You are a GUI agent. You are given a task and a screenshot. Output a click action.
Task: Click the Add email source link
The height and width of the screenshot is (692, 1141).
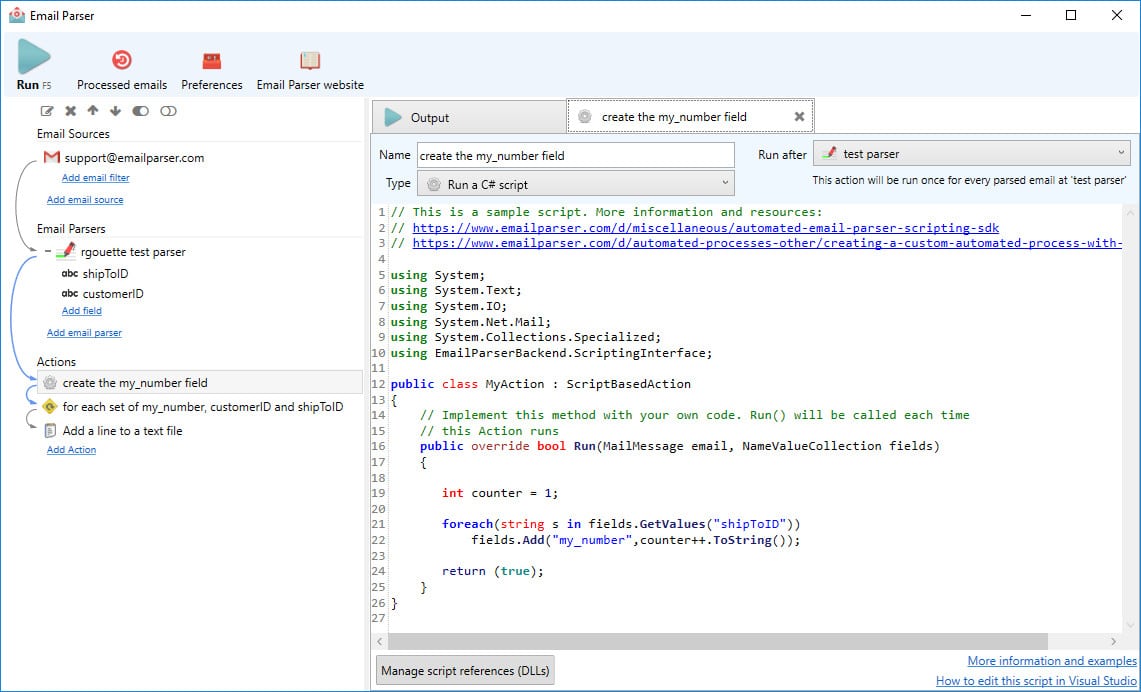coord(85,199)
